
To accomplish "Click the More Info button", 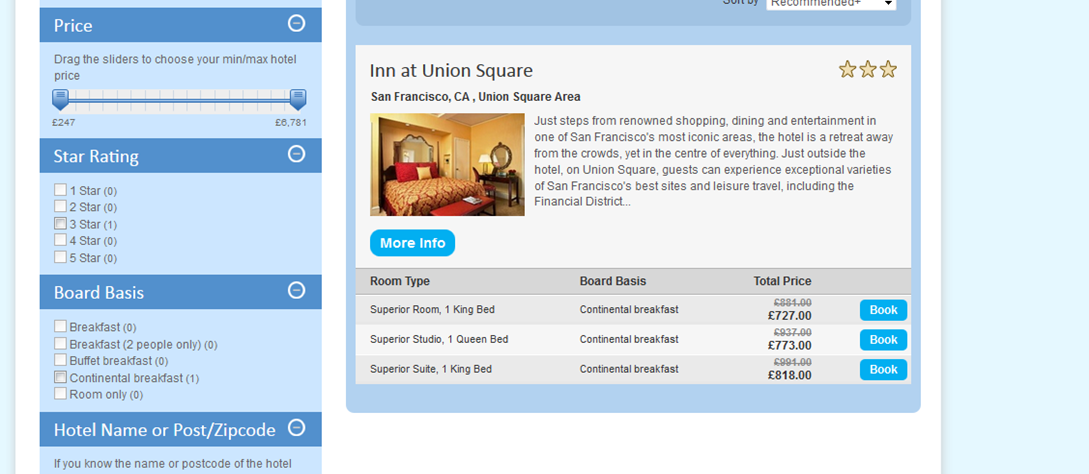I will 412,243.
